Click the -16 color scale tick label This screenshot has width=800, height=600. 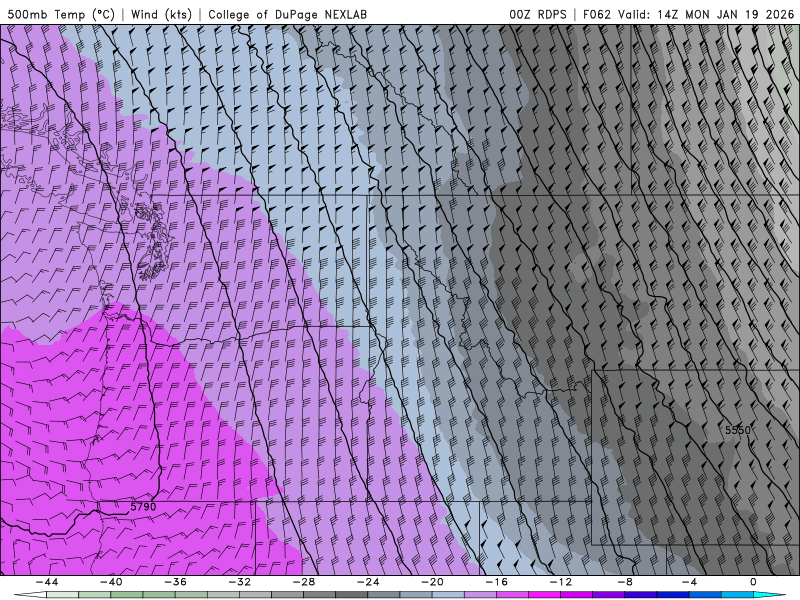pyautogui.click(x=496, y=582)
